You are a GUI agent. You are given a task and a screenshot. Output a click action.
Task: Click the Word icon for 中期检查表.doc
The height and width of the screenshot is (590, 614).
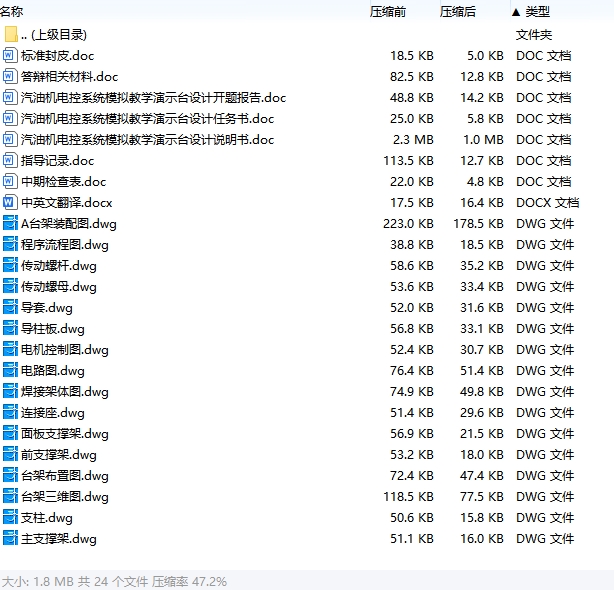[x=10, y=182]
